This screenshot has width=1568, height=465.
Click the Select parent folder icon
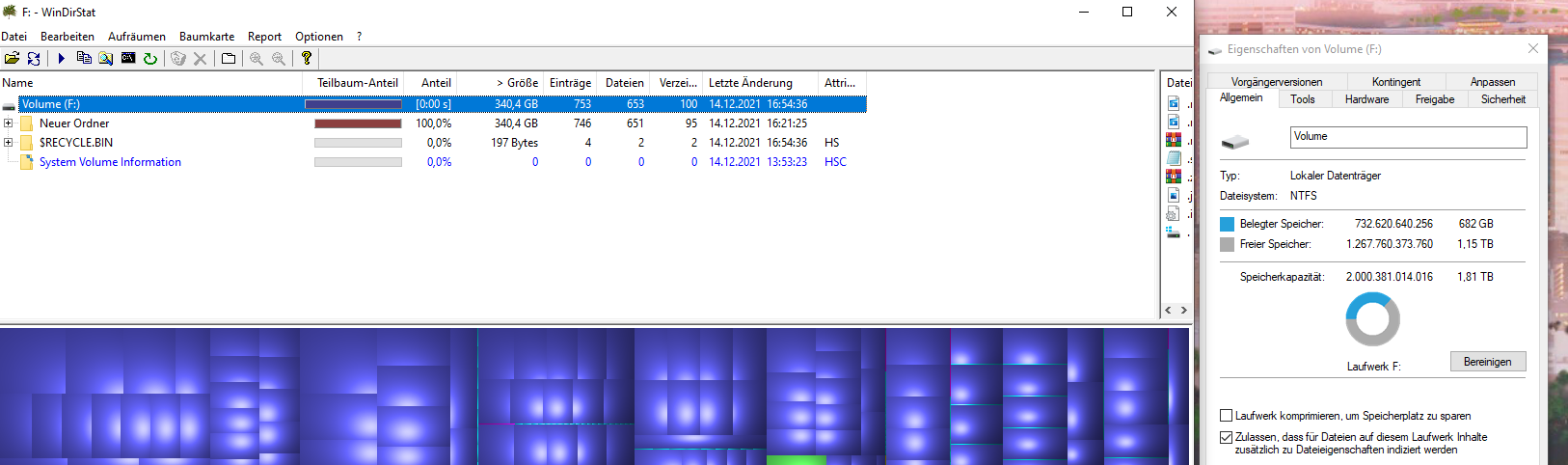229,59
